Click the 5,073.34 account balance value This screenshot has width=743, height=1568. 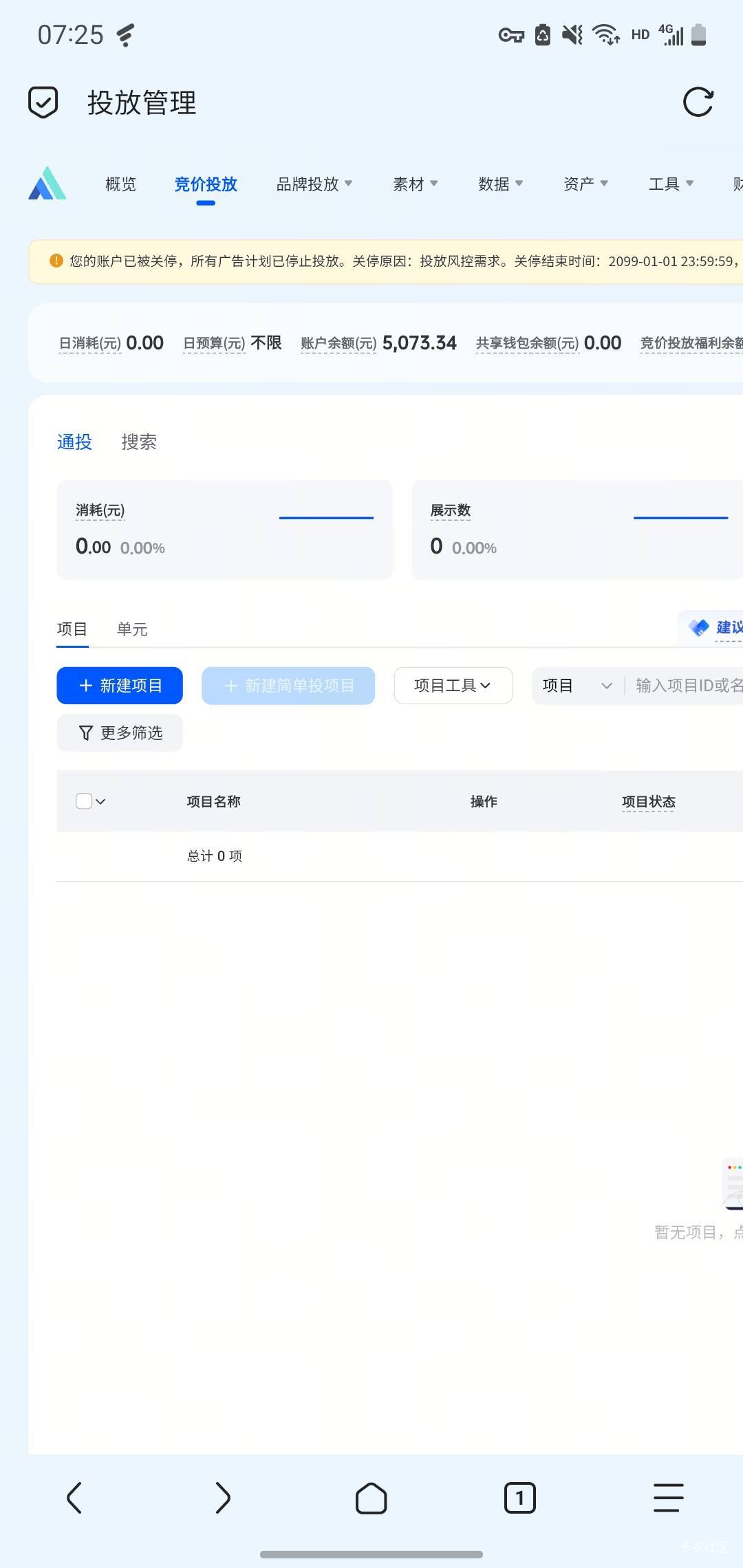[420, 343]
